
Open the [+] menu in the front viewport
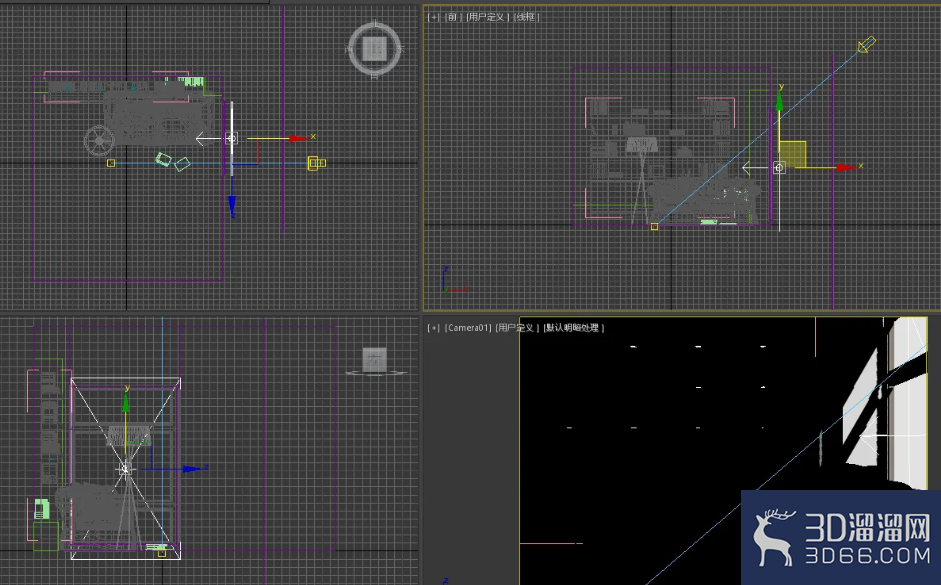[x=433, y=17]
